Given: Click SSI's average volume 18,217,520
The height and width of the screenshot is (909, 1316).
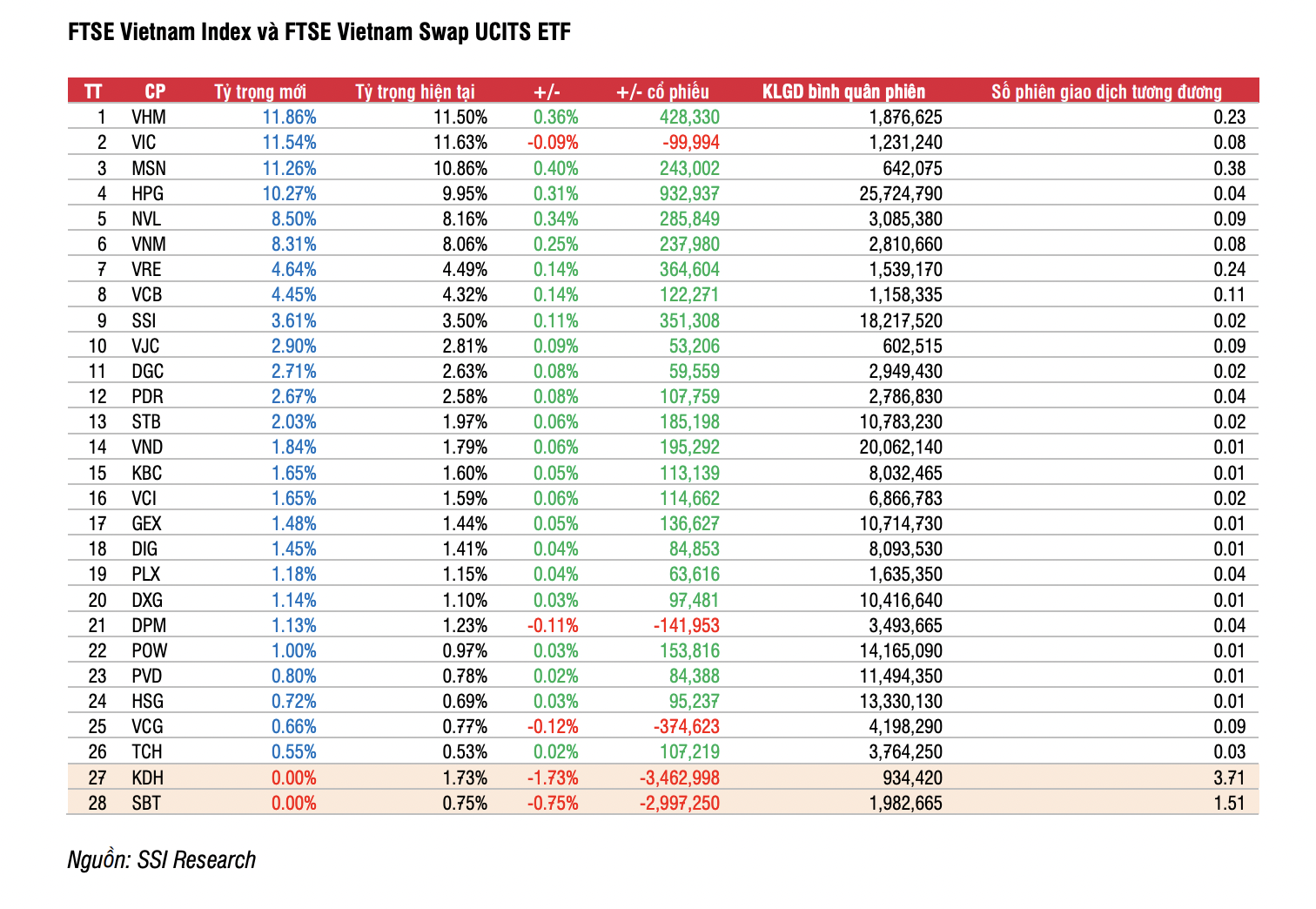Looking at the screenshot, I should 901,320.
